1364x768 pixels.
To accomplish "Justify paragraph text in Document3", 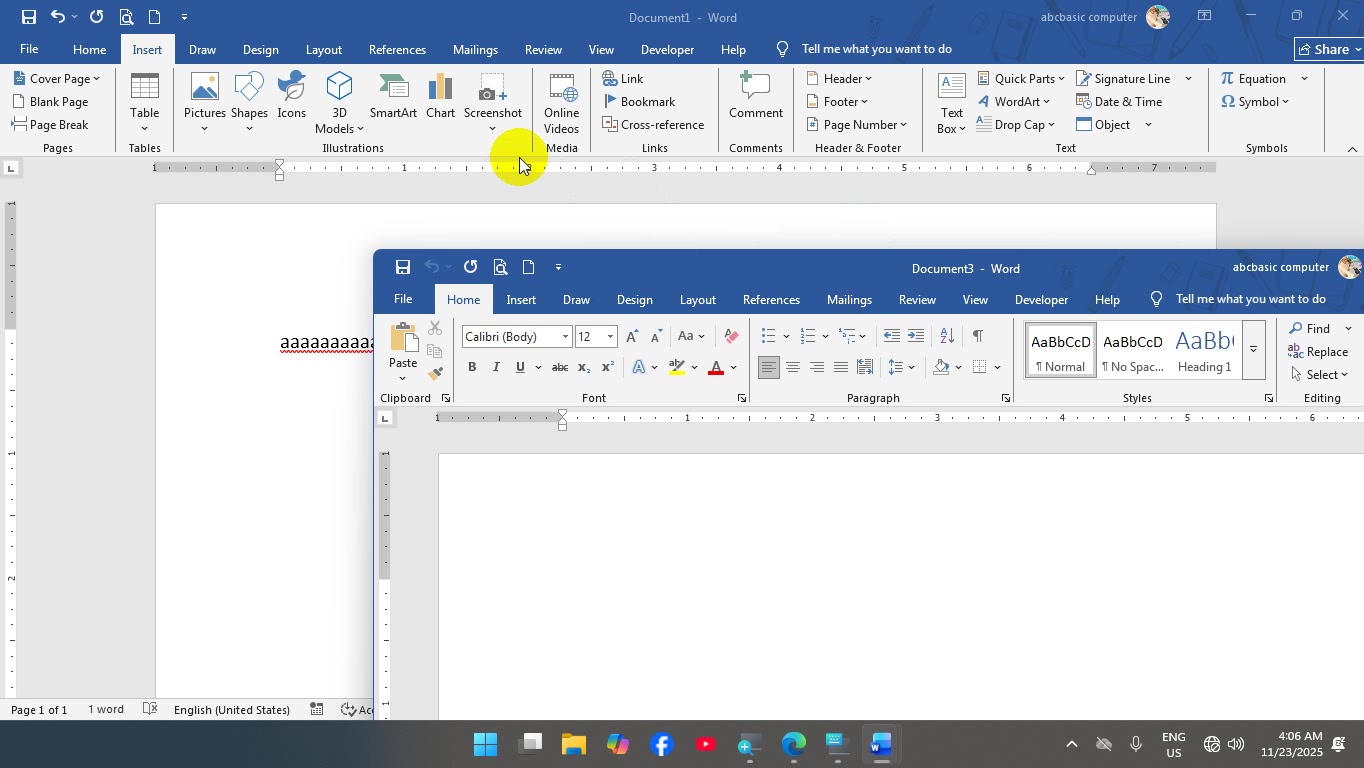I will 841,368.
